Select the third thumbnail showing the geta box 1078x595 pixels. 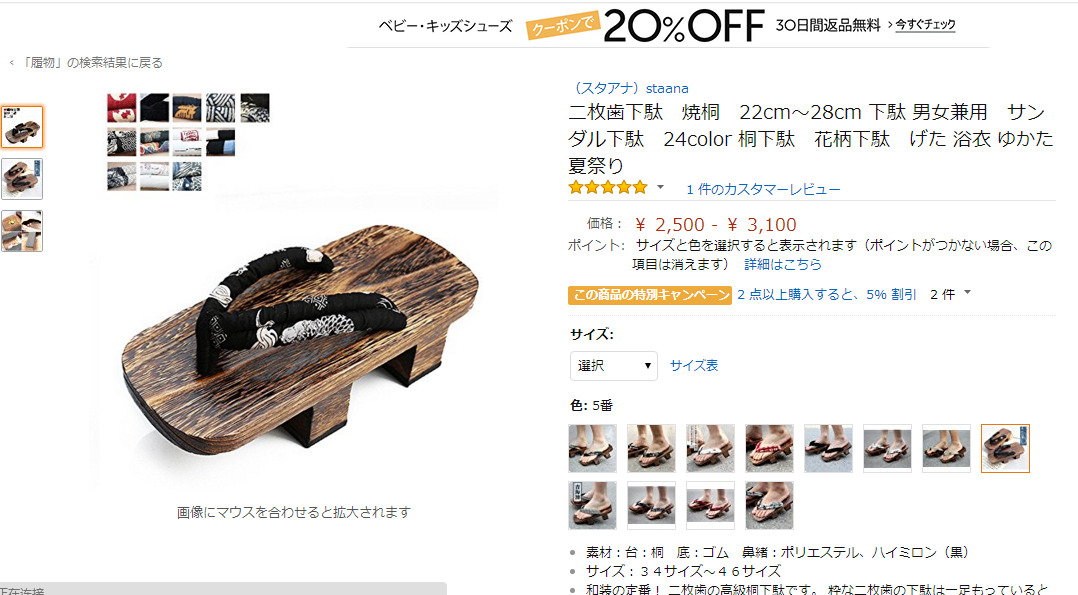[x=22, y=231]
